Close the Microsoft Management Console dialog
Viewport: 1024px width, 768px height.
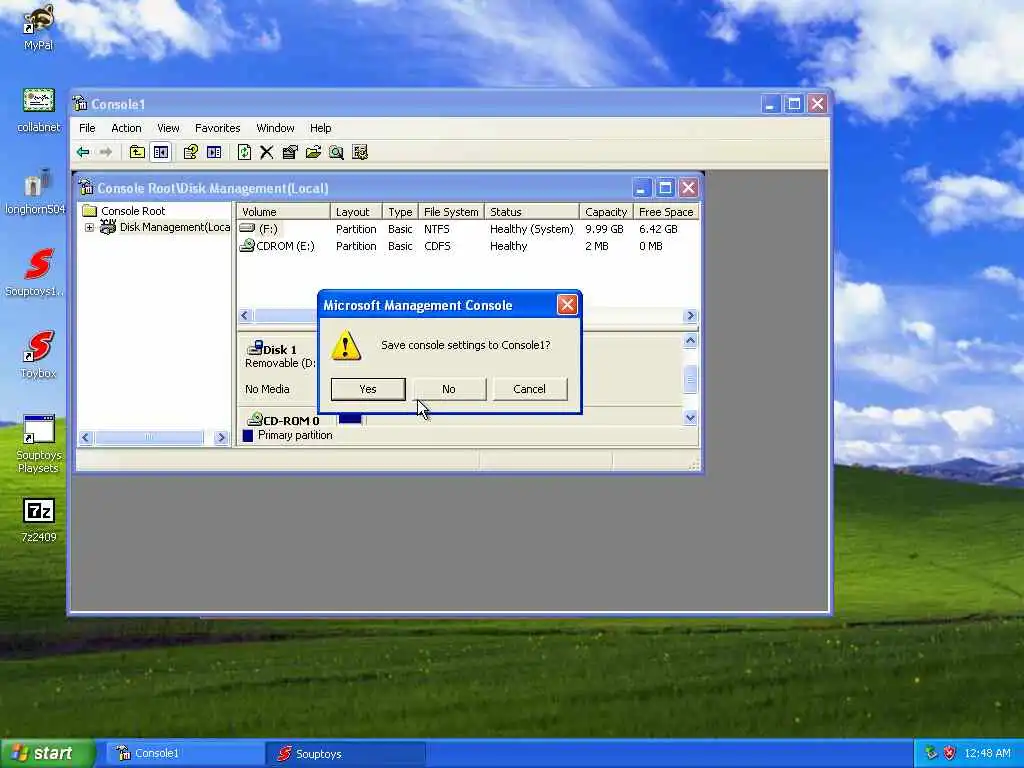(x=566, y=304)
